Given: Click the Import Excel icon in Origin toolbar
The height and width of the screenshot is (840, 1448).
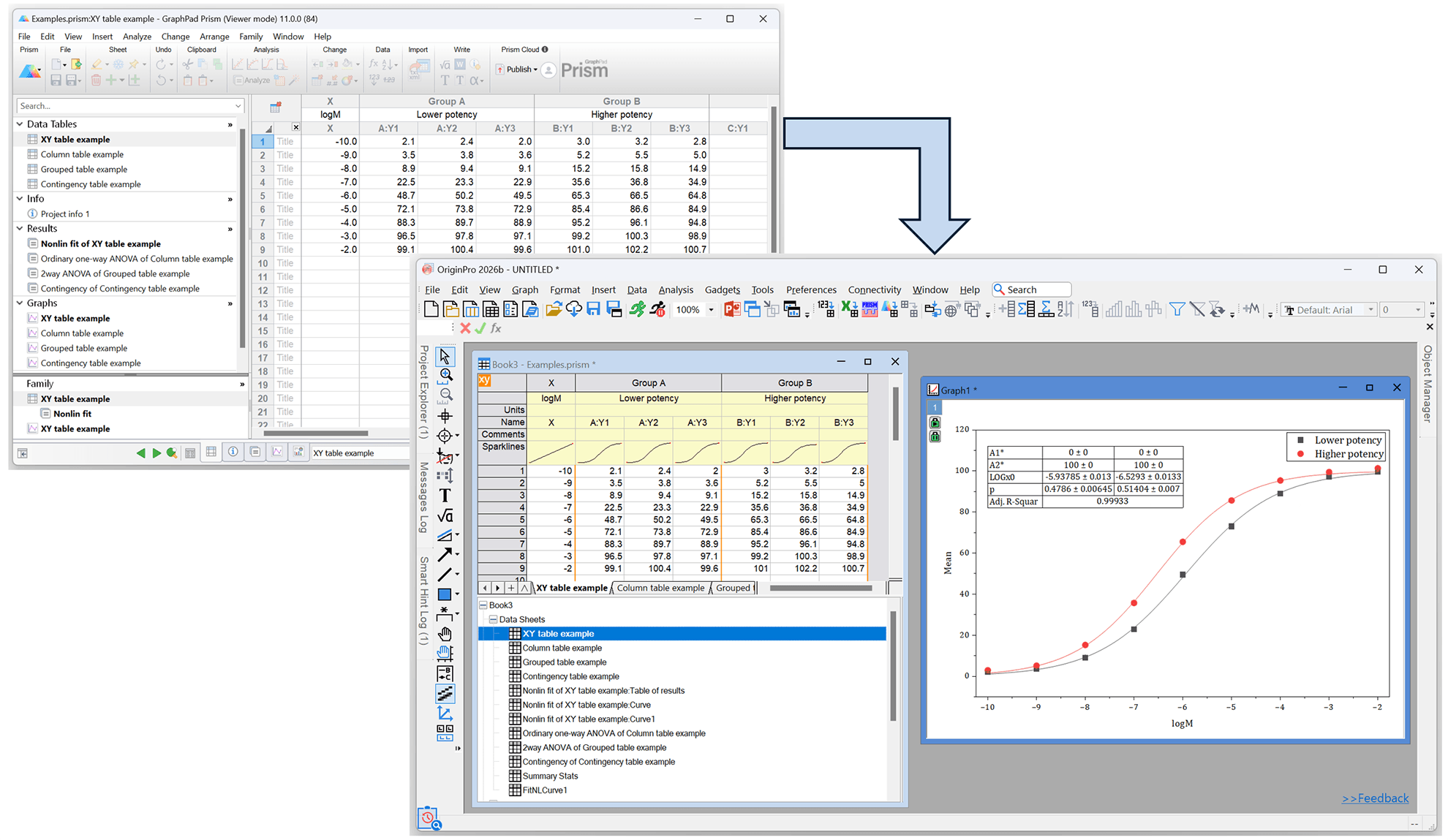Looking at the screenshot, I should coord(849,309).
